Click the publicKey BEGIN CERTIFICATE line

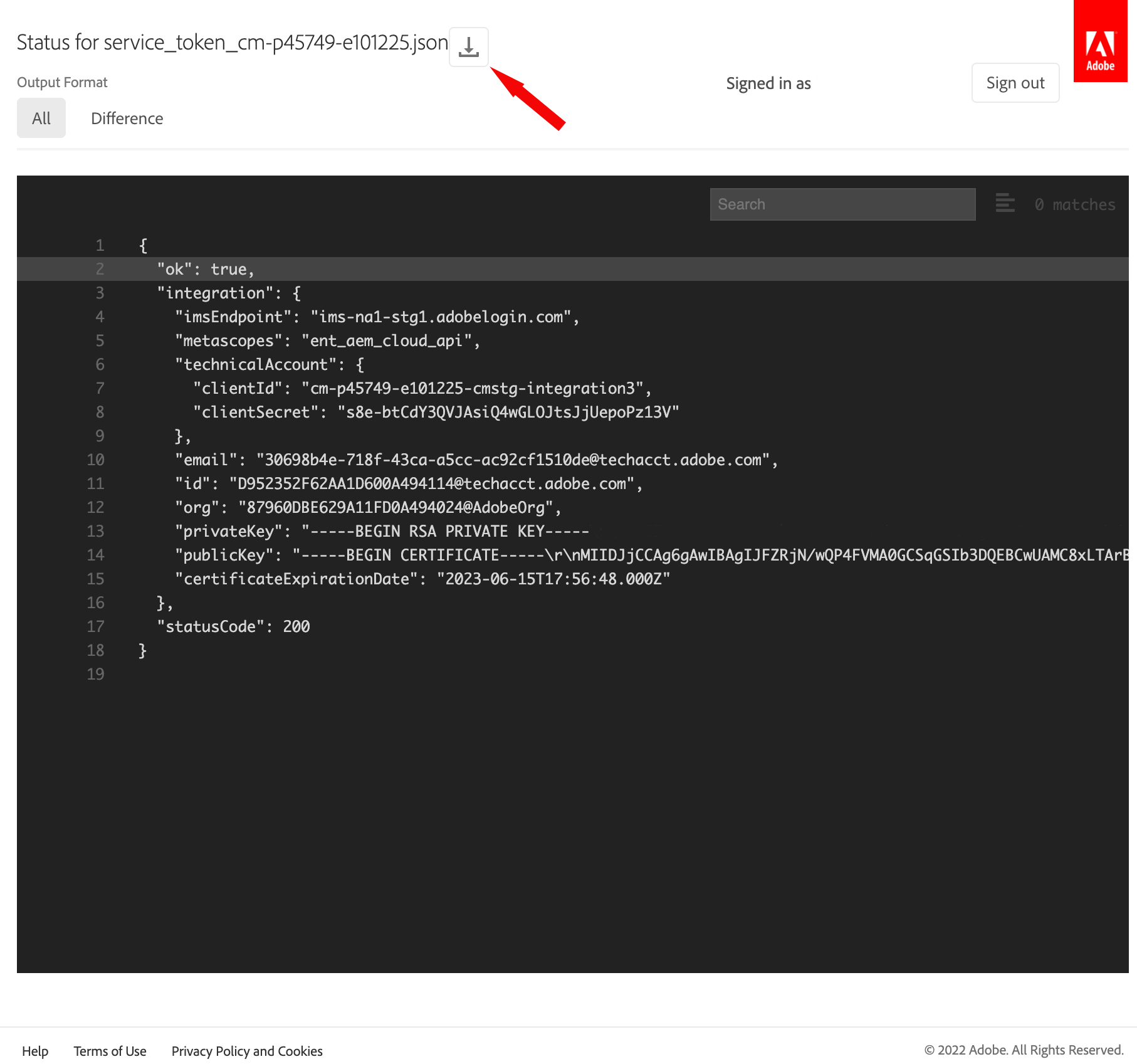click(652, 555)
